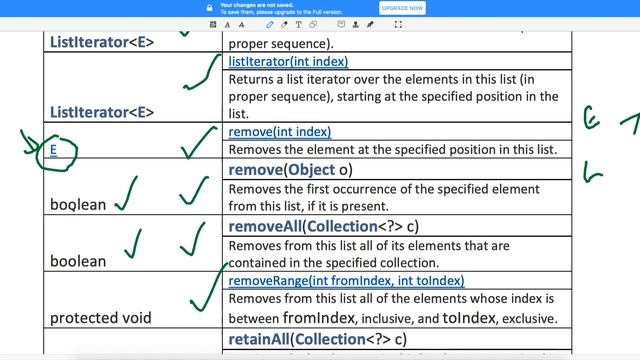
Task: Click 'boolean' in the remove(Object o) row
Action: coord(78,204)
